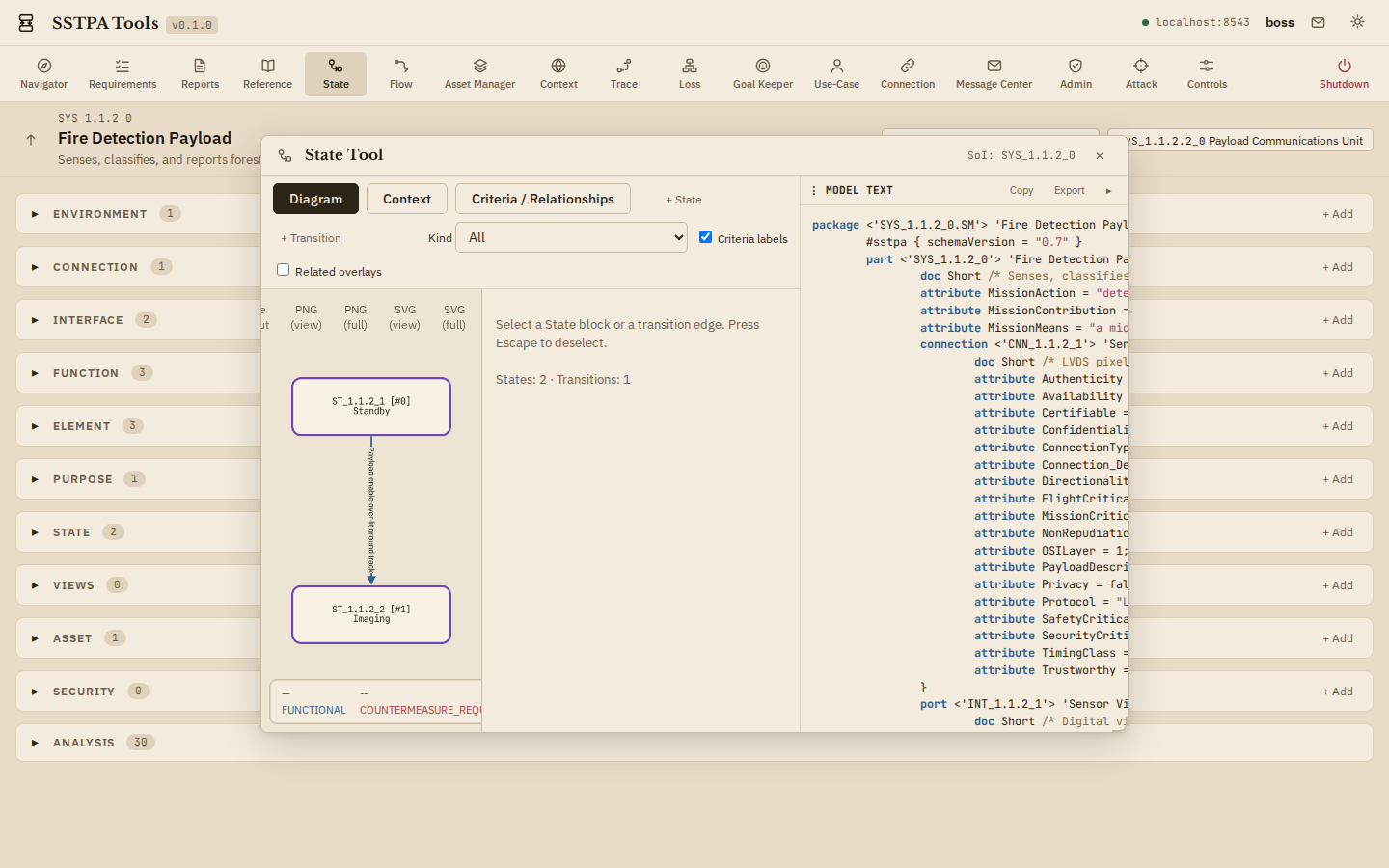
Task: Select the transition edge between states
Action: pyautogui.click(x=371, y=510)
